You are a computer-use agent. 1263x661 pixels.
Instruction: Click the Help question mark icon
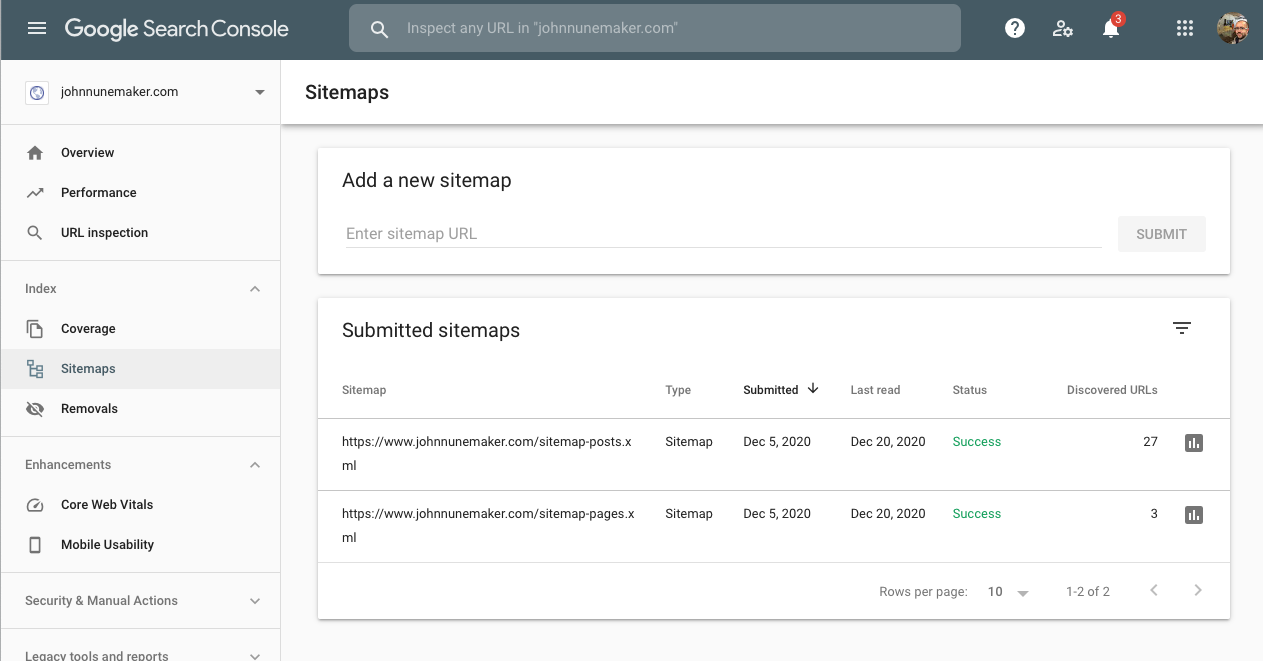click(1015, 29)
